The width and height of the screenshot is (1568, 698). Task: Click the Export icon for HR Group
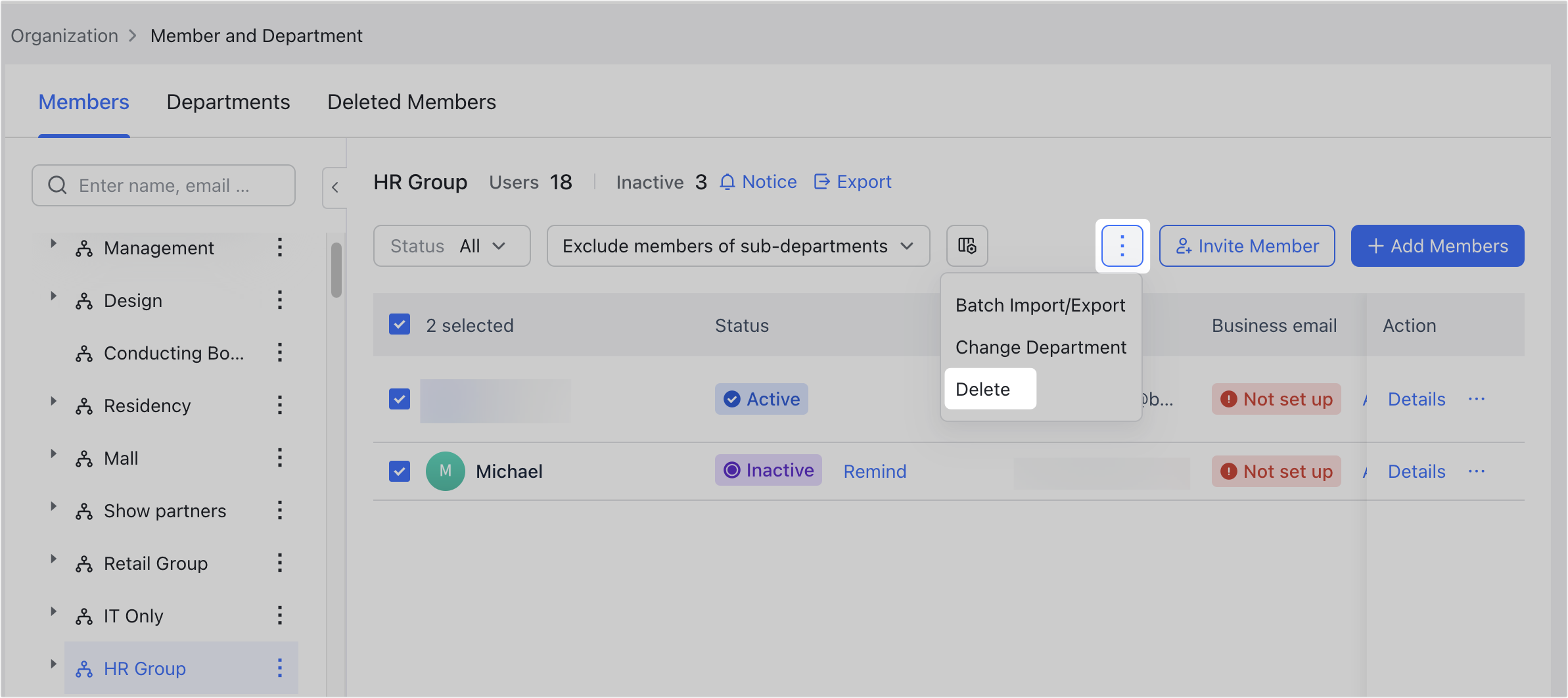coord(822,181)
